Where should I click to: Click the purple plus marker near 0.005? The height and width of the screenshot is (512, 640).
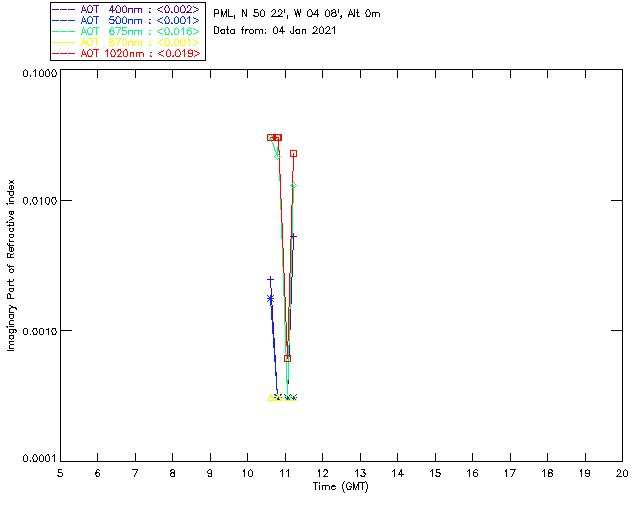tap(293, 236)
